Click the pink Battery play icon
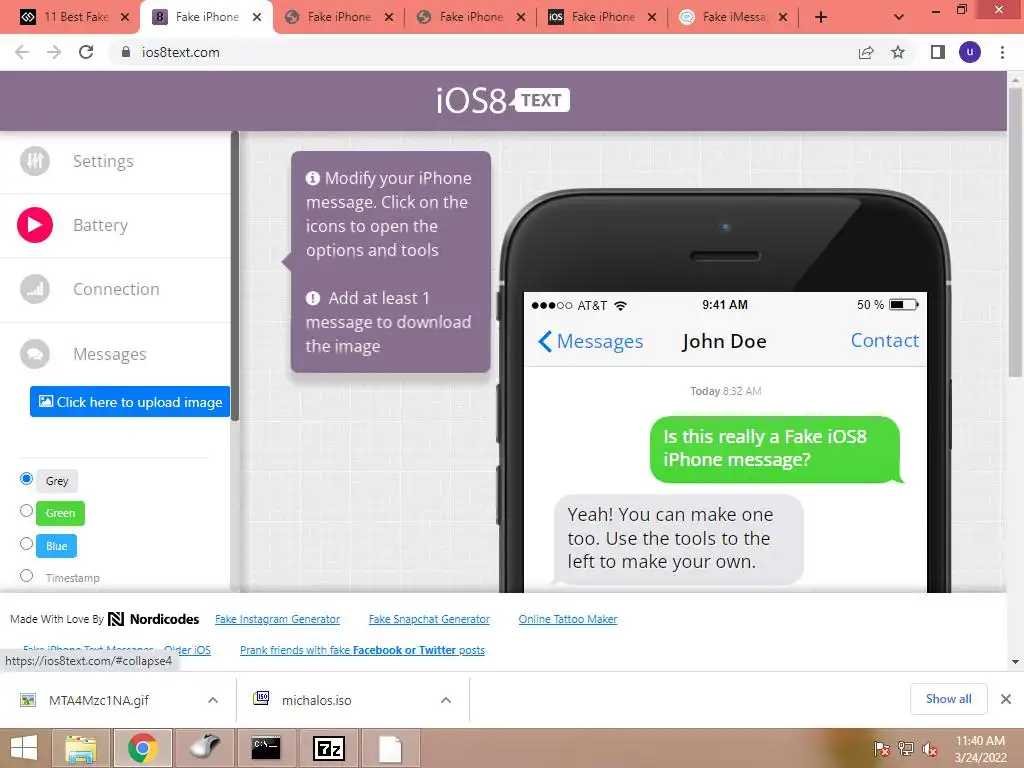The image size is (1024, 768). (x=35, y=225)
